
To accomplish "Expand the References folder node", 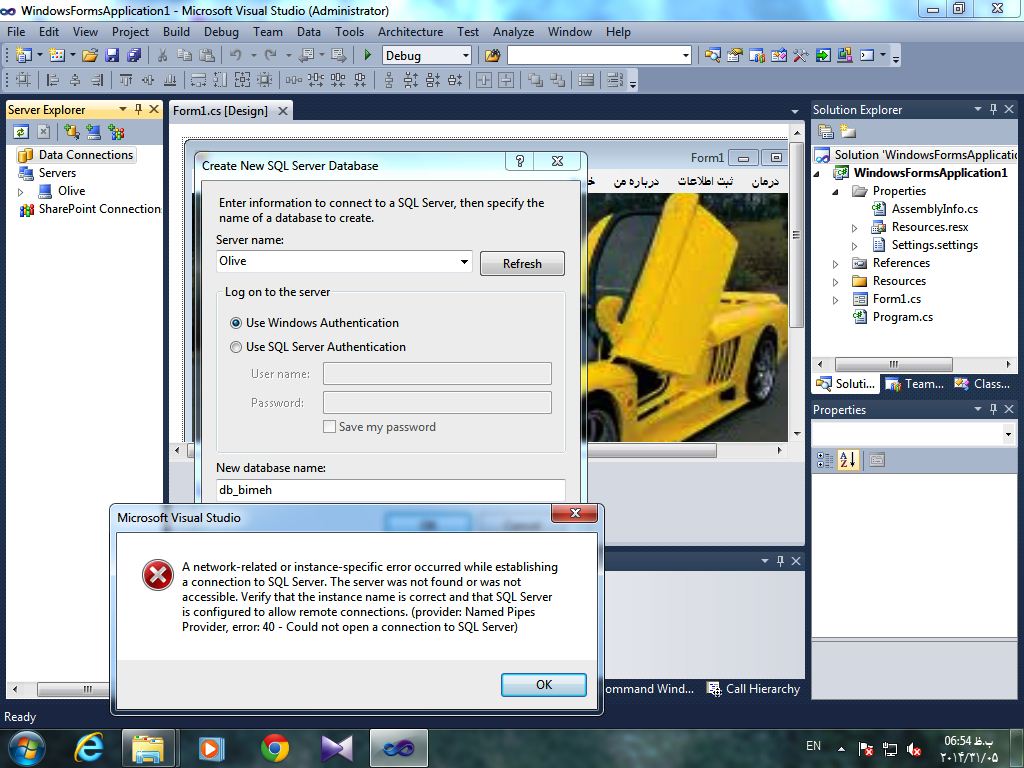I will click(x=836, y=263).
